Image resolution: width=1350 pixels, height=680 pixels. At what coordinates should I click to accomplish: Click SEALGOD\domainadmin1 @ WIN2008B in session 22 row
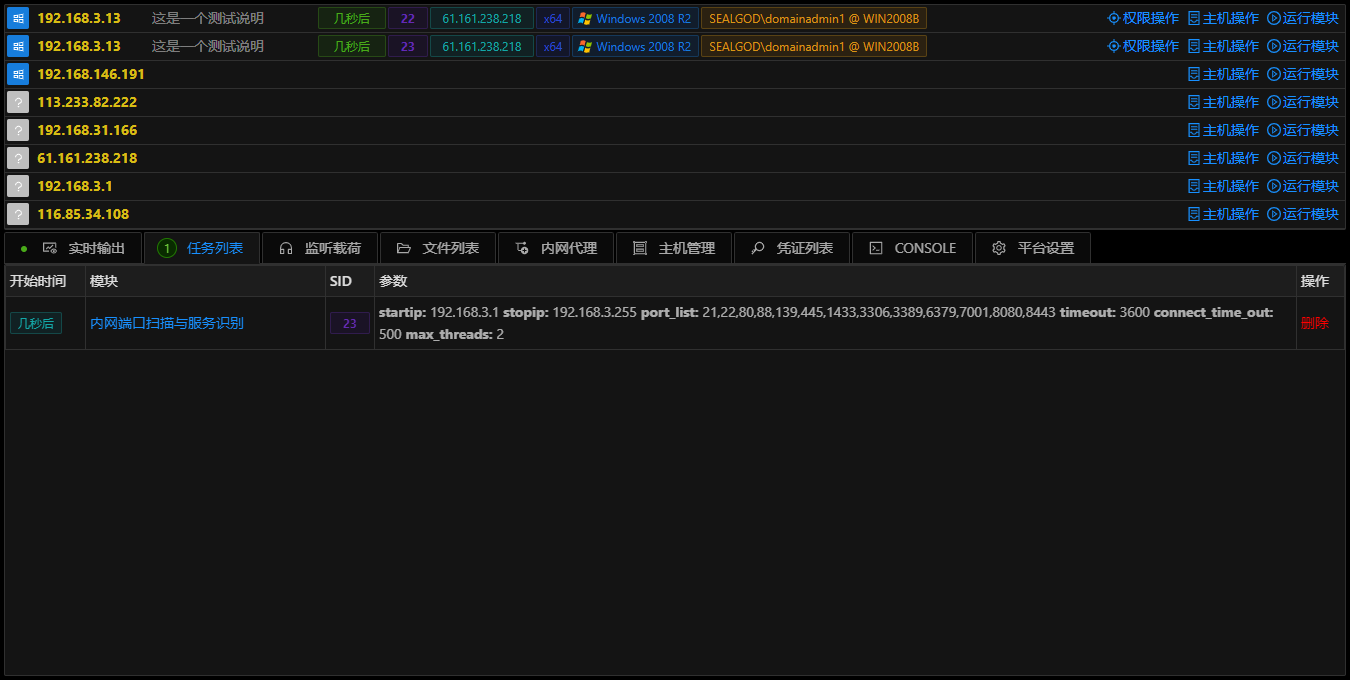click(x=814, y=18)
